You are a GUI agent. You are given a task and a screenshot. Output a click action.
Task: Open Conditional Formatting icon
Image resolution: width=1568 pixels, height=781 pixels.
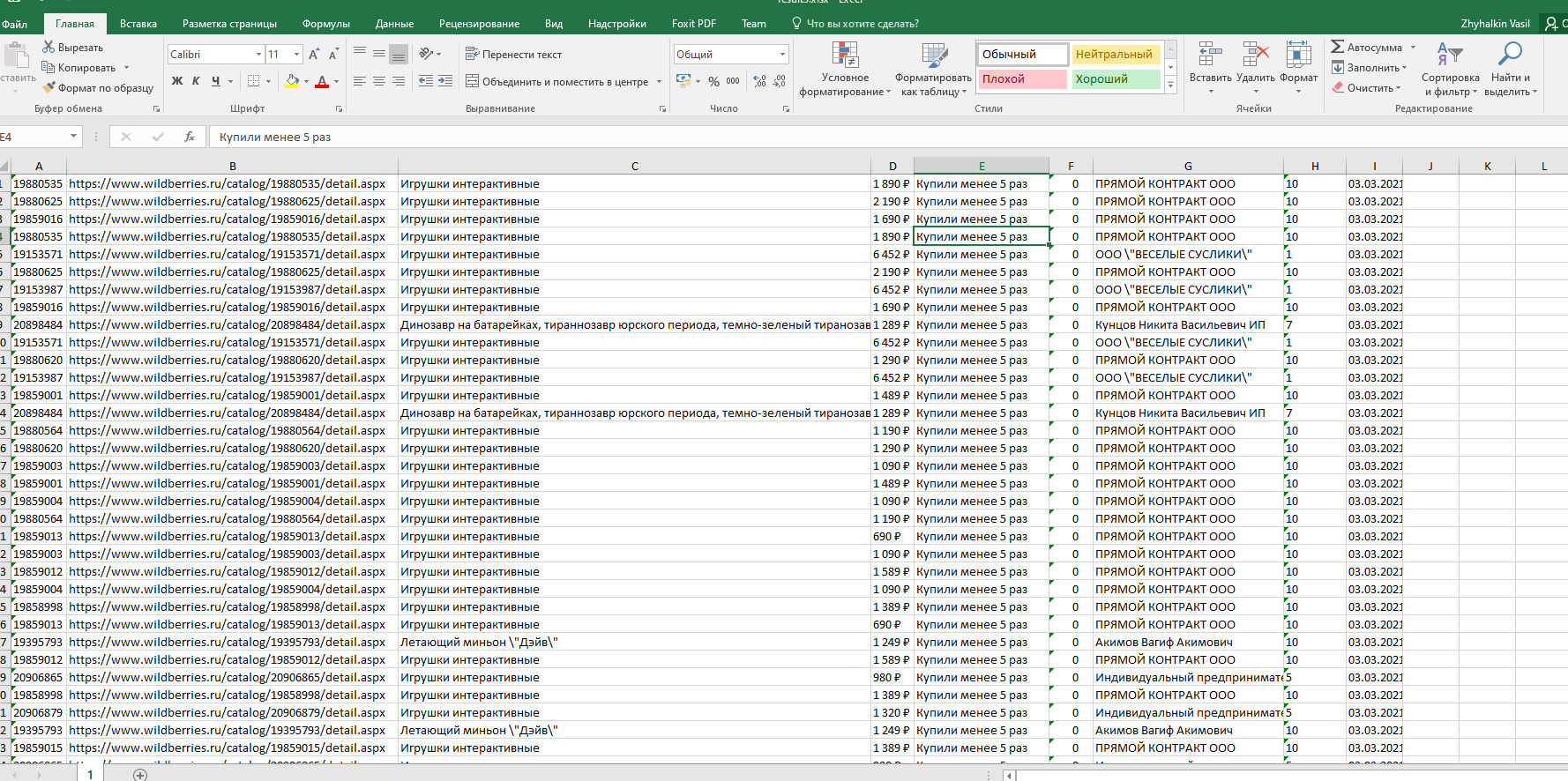pos(845,56)
